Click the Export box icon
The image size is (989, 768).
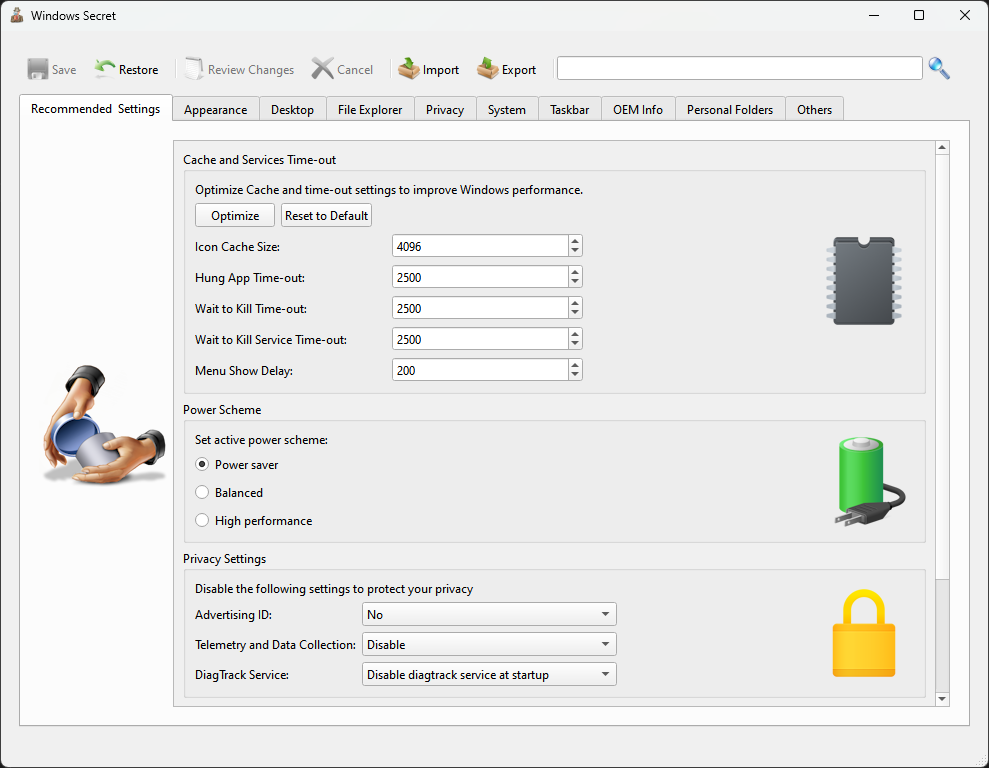(x=488, y=68)
